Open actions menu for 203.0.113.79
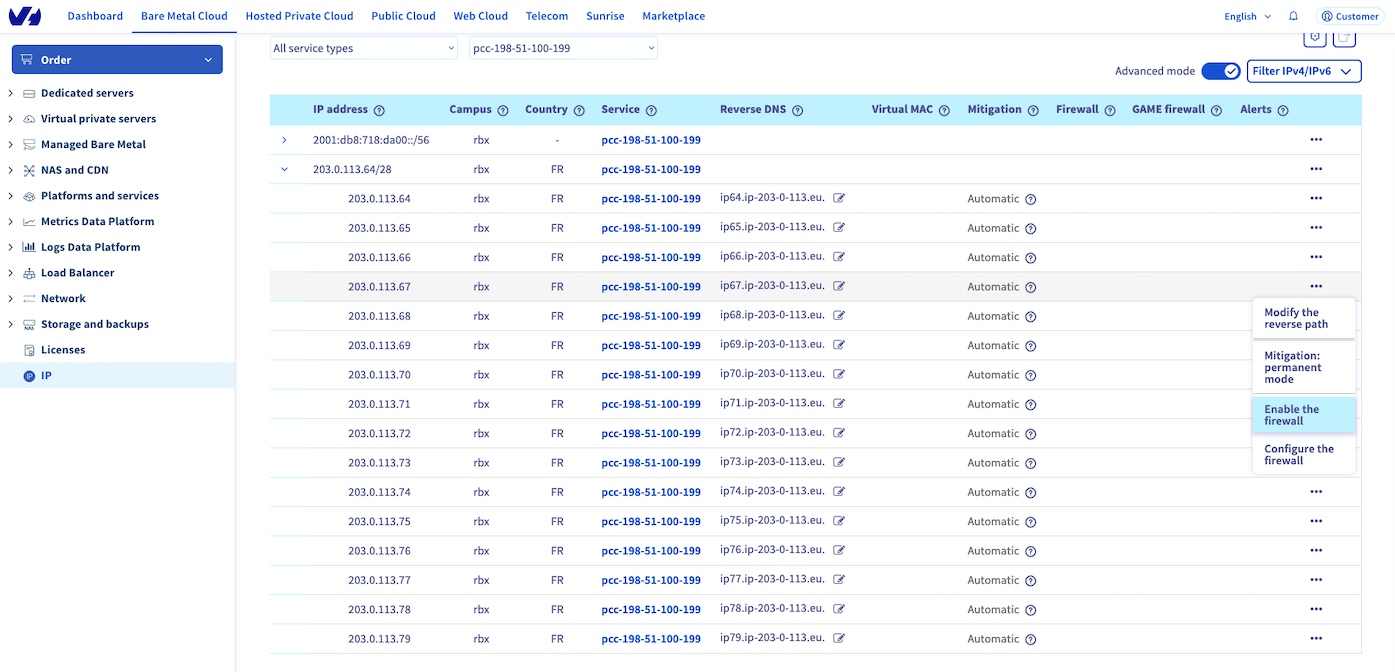 pyautogui.click(x=1315, y=639)
